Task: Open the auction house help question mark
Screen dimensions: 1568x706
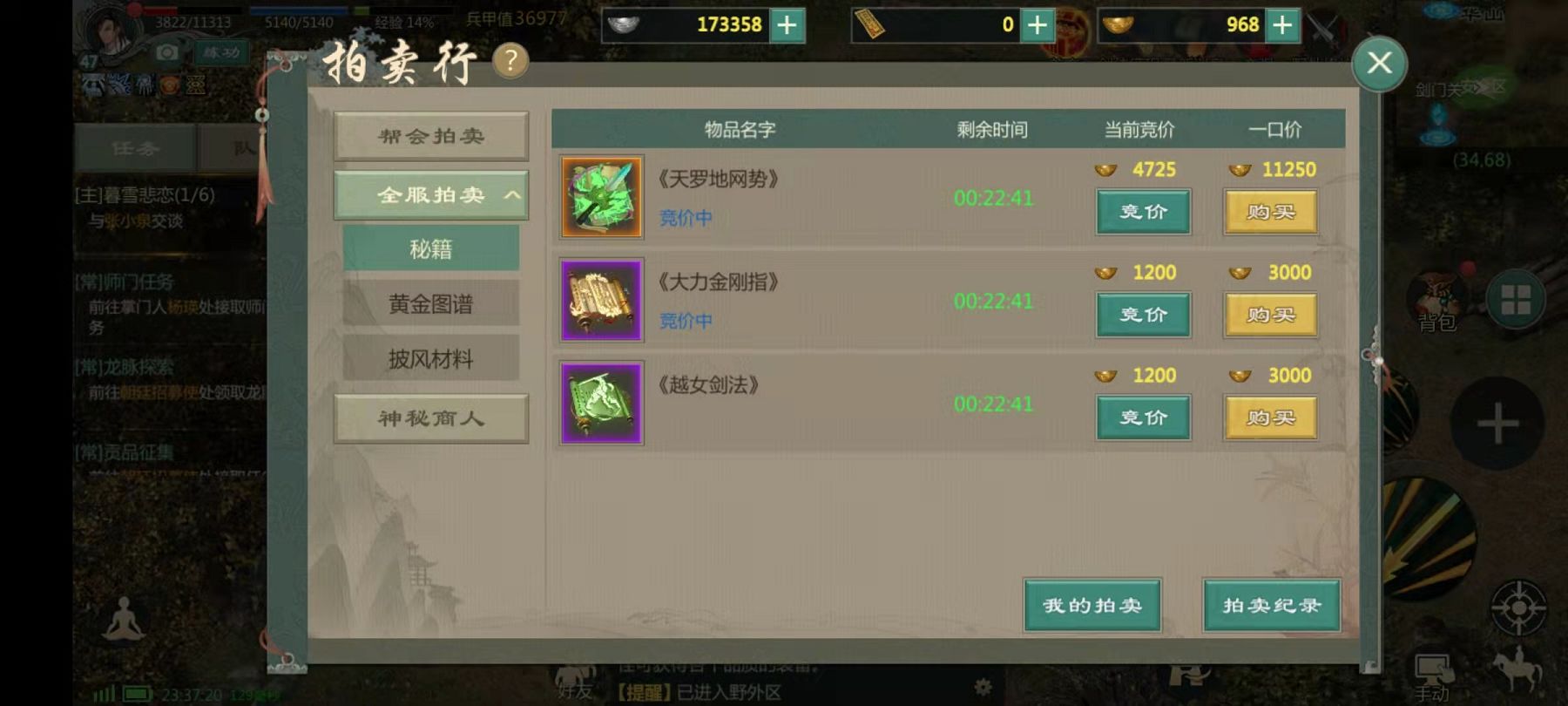Action: click(x=511, y=61)
